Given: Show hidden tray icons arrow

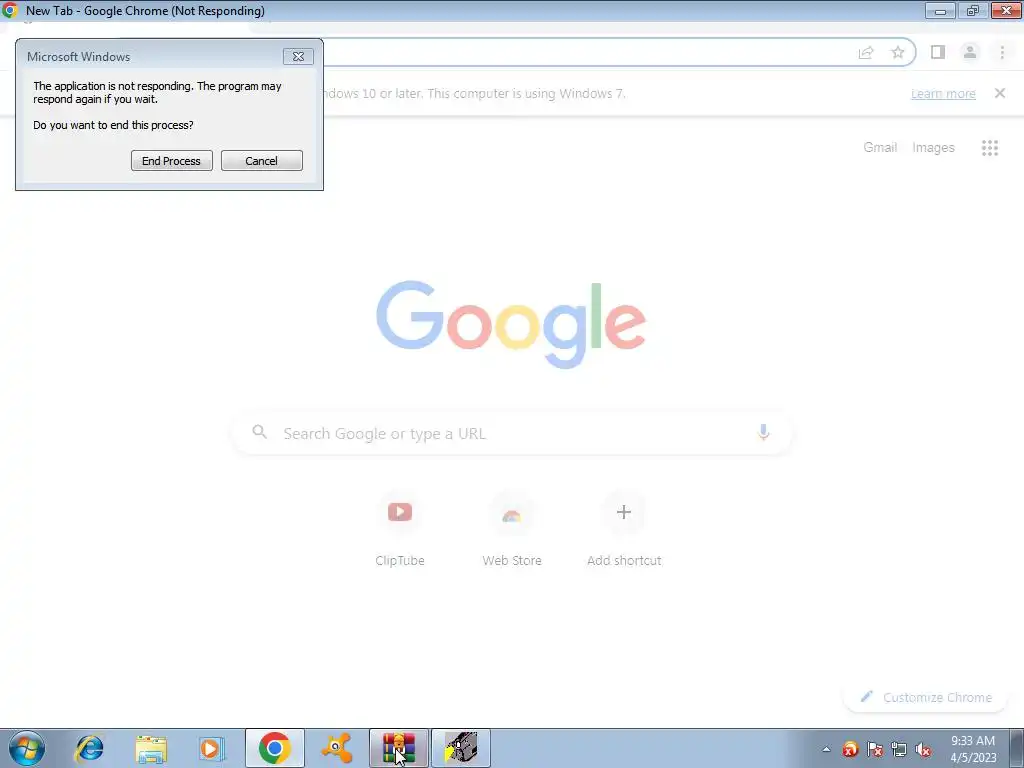Looking at the screenshot, I should point(826,749).
